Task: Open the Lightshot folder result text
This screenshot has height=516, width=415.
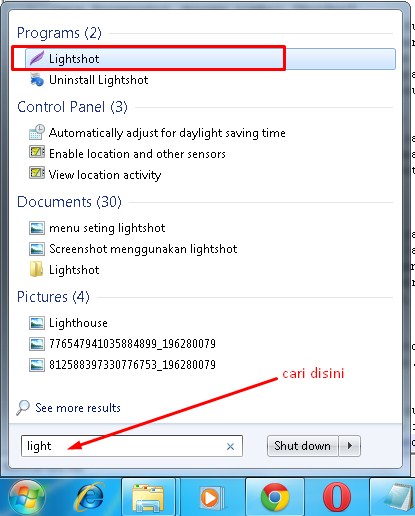Action: (x=74, y=270)
